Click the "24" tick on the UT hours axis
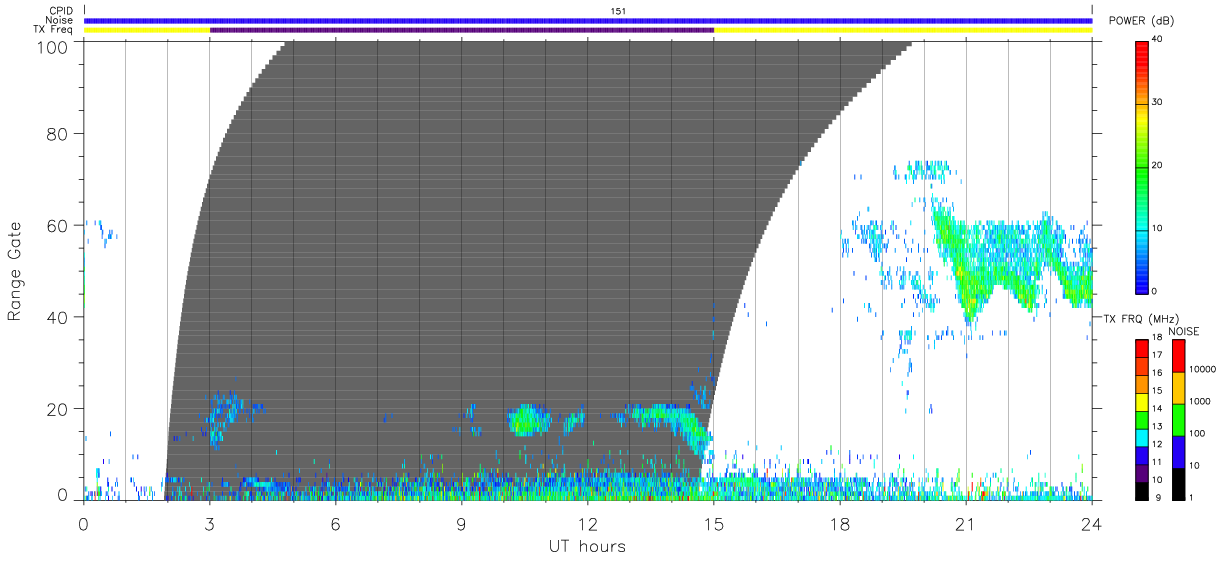Image resolution: width=1228 pixels, height=567 pixels. pyautogui.click(x=1092, y=523)
